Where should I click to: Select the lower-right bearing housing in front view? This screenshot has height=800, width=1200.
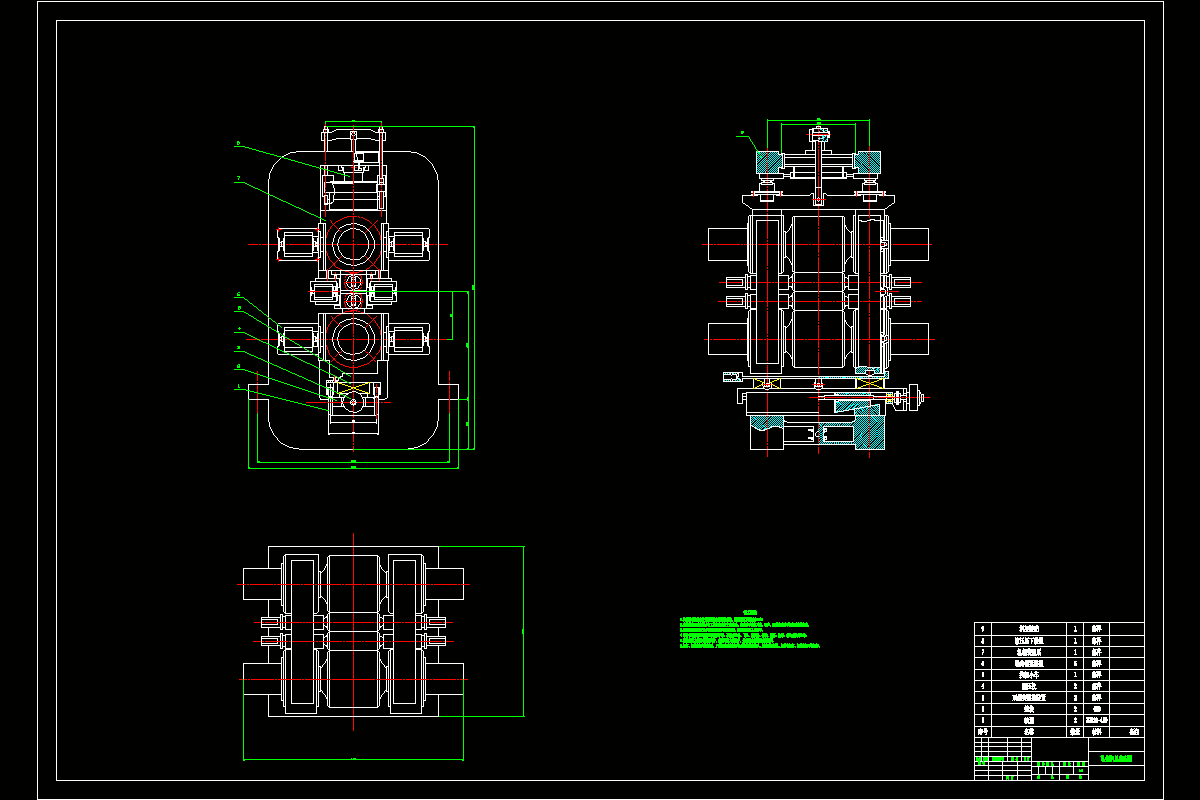coord(409,339)
